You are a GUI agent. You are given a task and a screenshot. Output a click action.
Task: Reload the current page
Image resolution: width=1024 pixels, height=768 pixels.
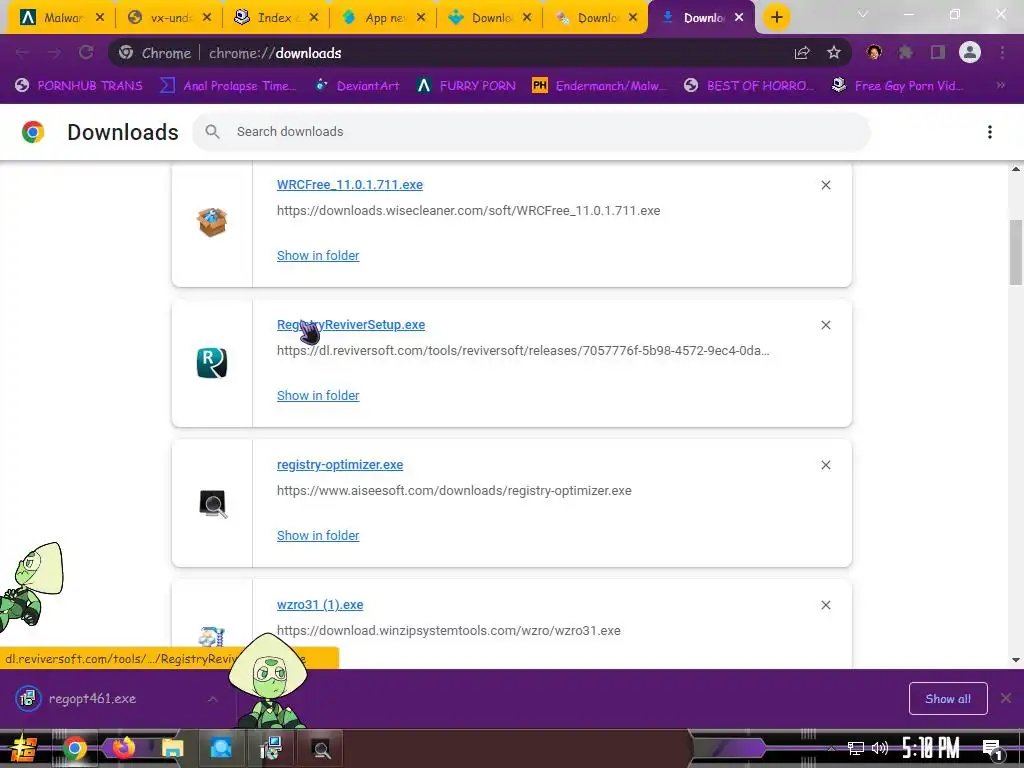(86, 53)
